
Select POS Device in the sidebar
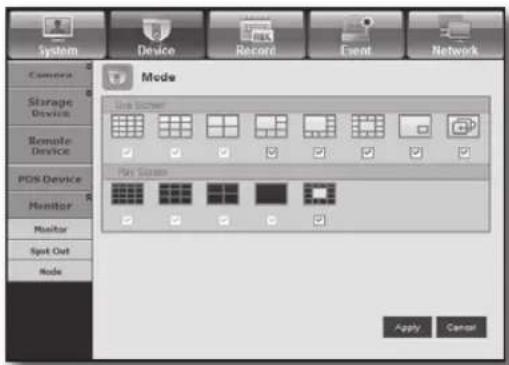point(50,179)
